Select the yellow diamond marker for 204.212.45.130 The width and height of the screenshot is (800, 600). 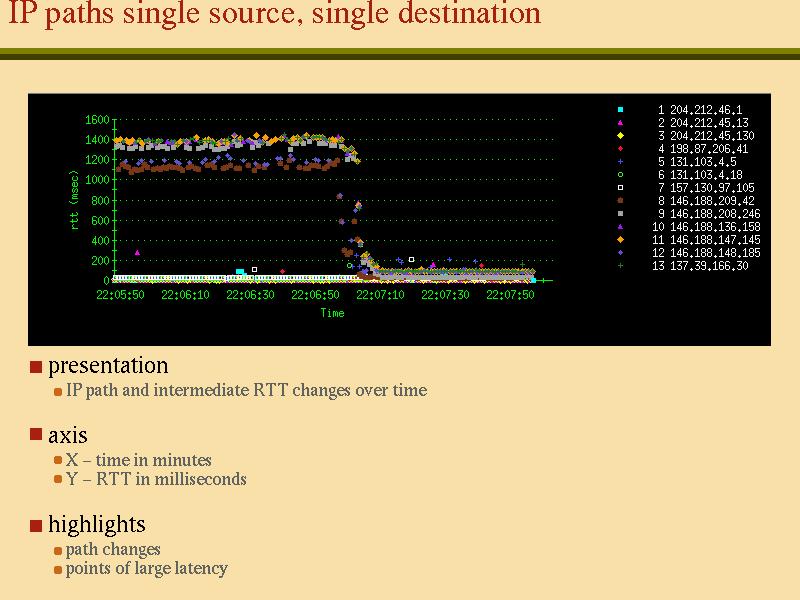coord(621,135)
